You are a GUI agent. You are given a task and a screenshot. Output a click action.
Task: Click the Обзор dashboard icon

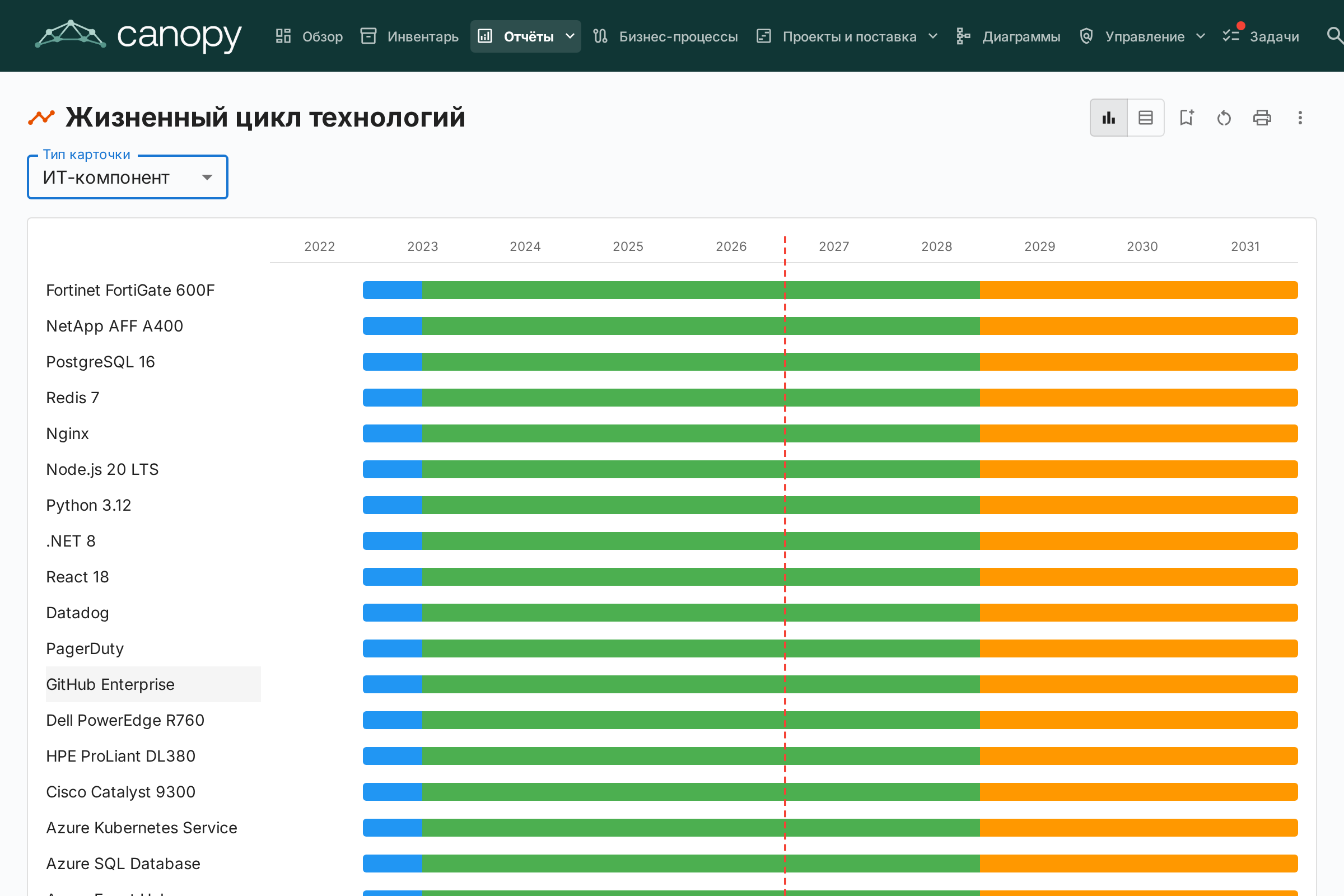(x=283, y=36)
